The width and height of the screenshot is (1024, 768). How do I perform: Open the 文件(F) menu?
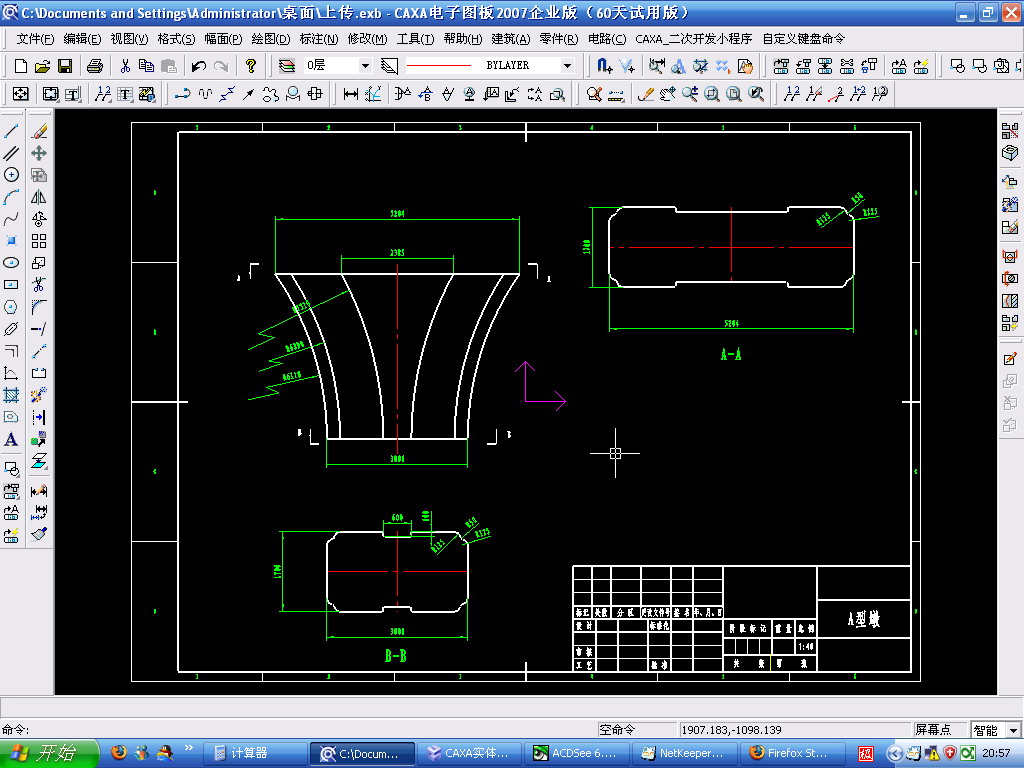(35, 39)
